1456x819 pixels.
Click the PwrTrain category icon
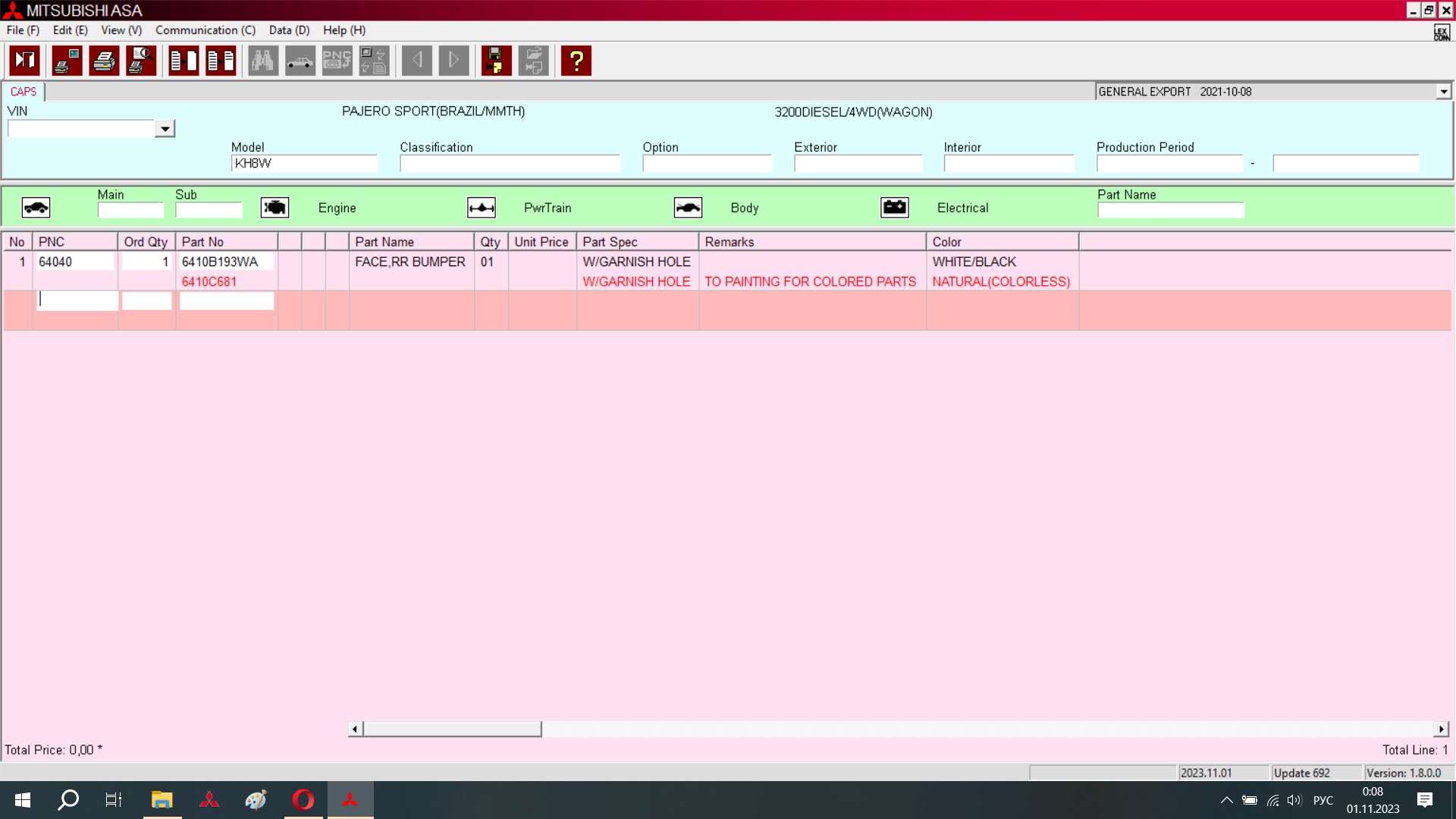point(482,208)
